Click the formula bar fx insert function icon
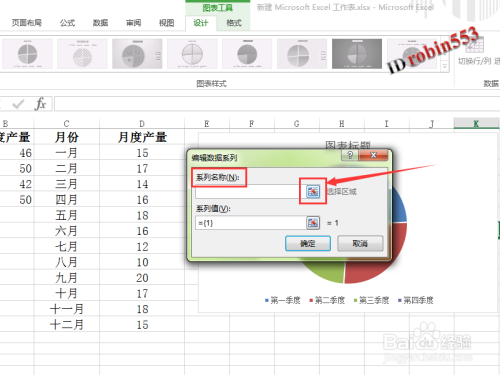This screenshot has width=500, height=375. [40, 104]
